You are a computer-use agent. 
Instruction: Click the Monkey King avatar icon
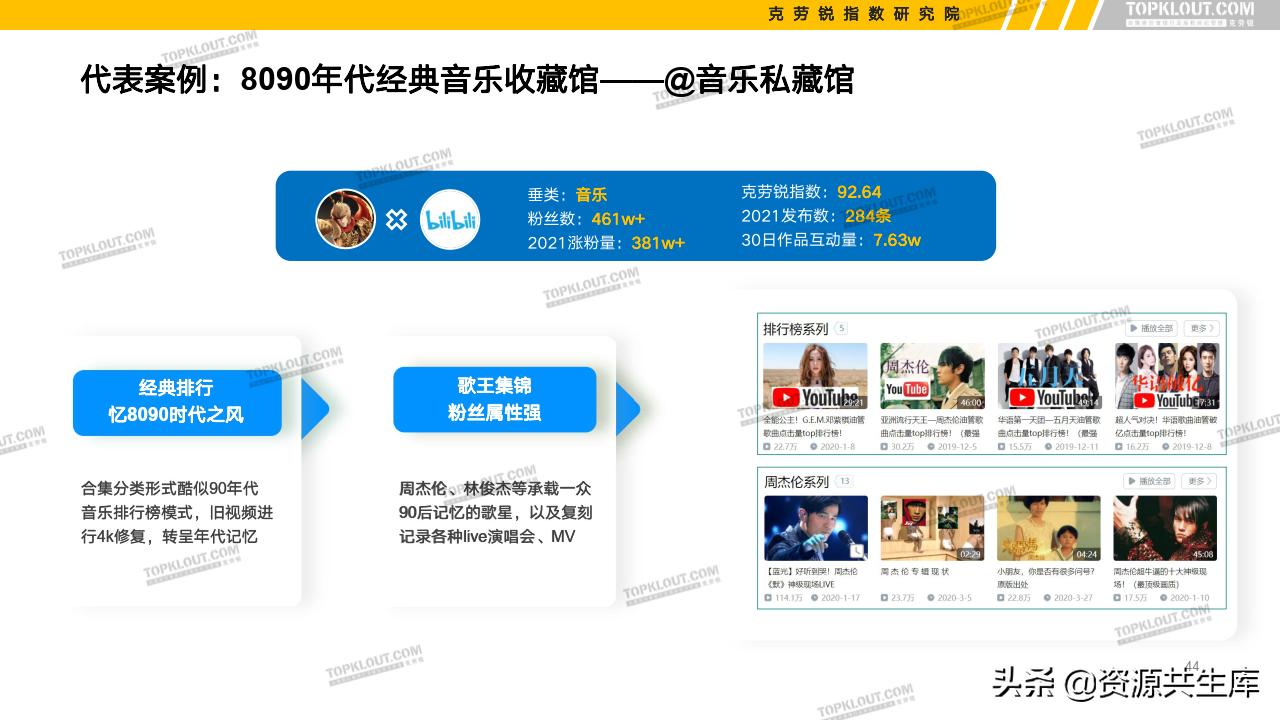coord(344,220)
